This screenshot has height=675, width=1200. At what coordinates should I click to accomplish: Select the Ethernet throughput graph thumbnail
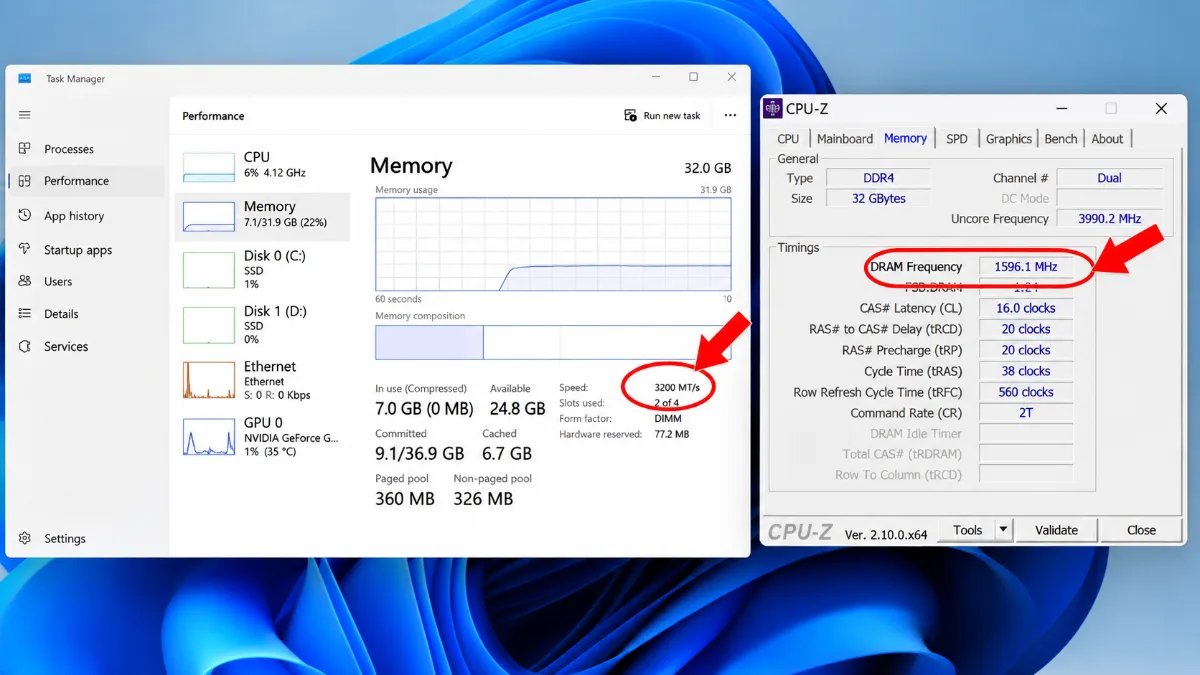209,380
